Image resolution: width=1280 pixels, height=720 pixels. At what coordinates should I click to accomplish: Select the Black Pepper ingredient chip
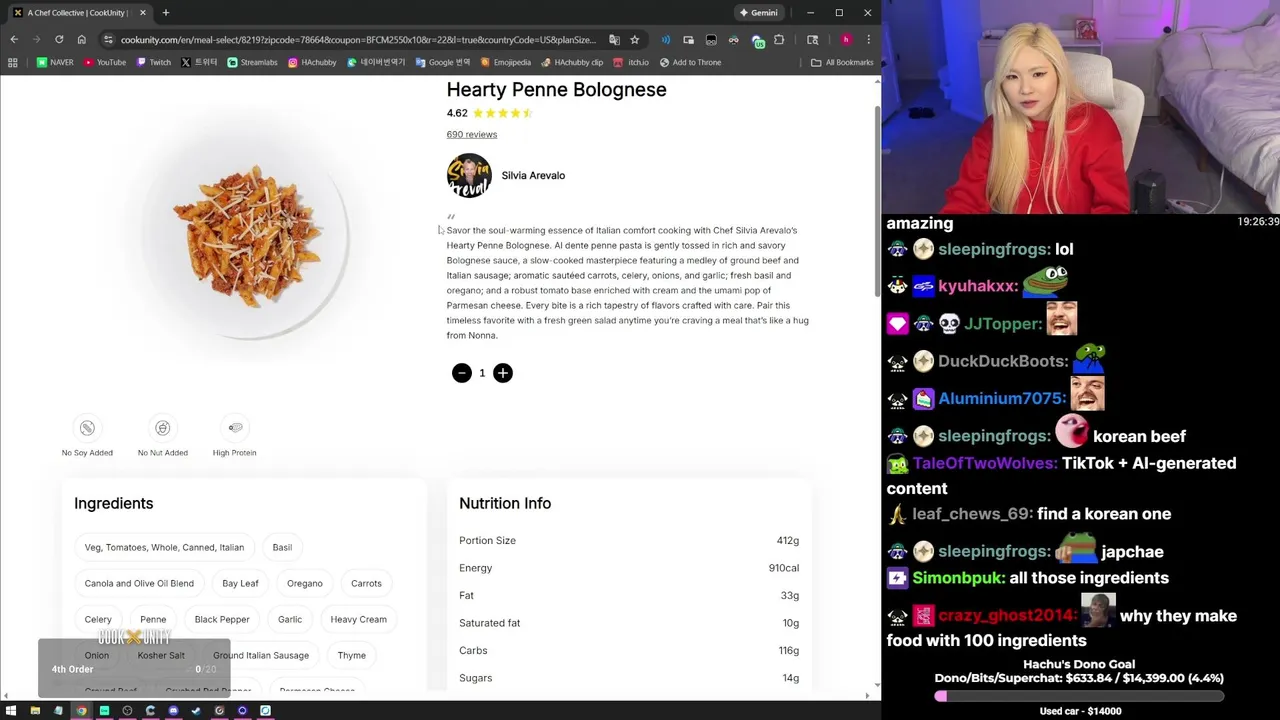coord(222,619)
